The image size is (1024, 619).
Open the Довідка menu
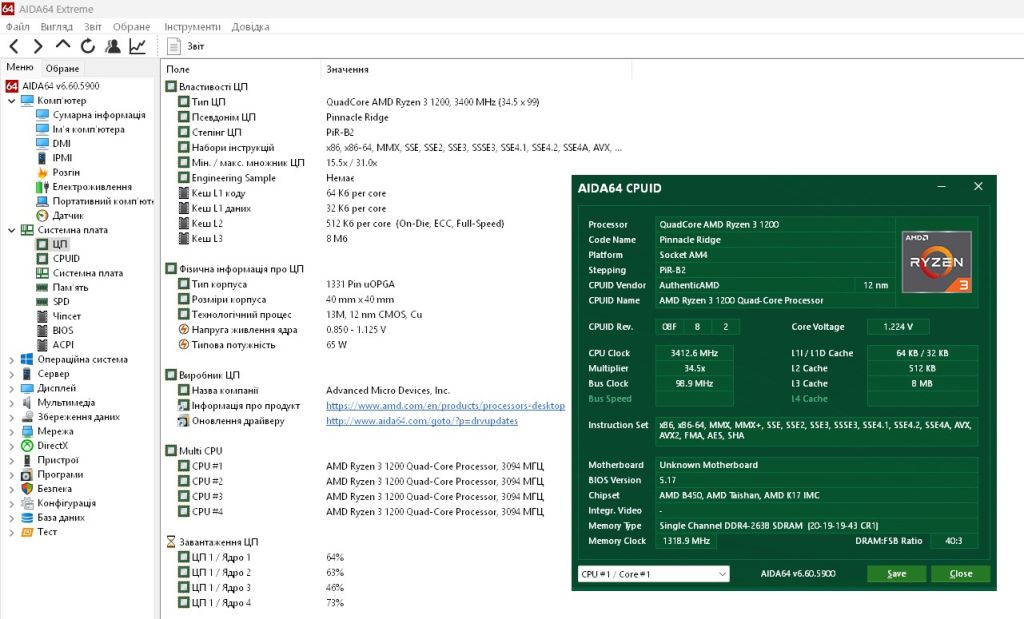(x=250, y=27)
